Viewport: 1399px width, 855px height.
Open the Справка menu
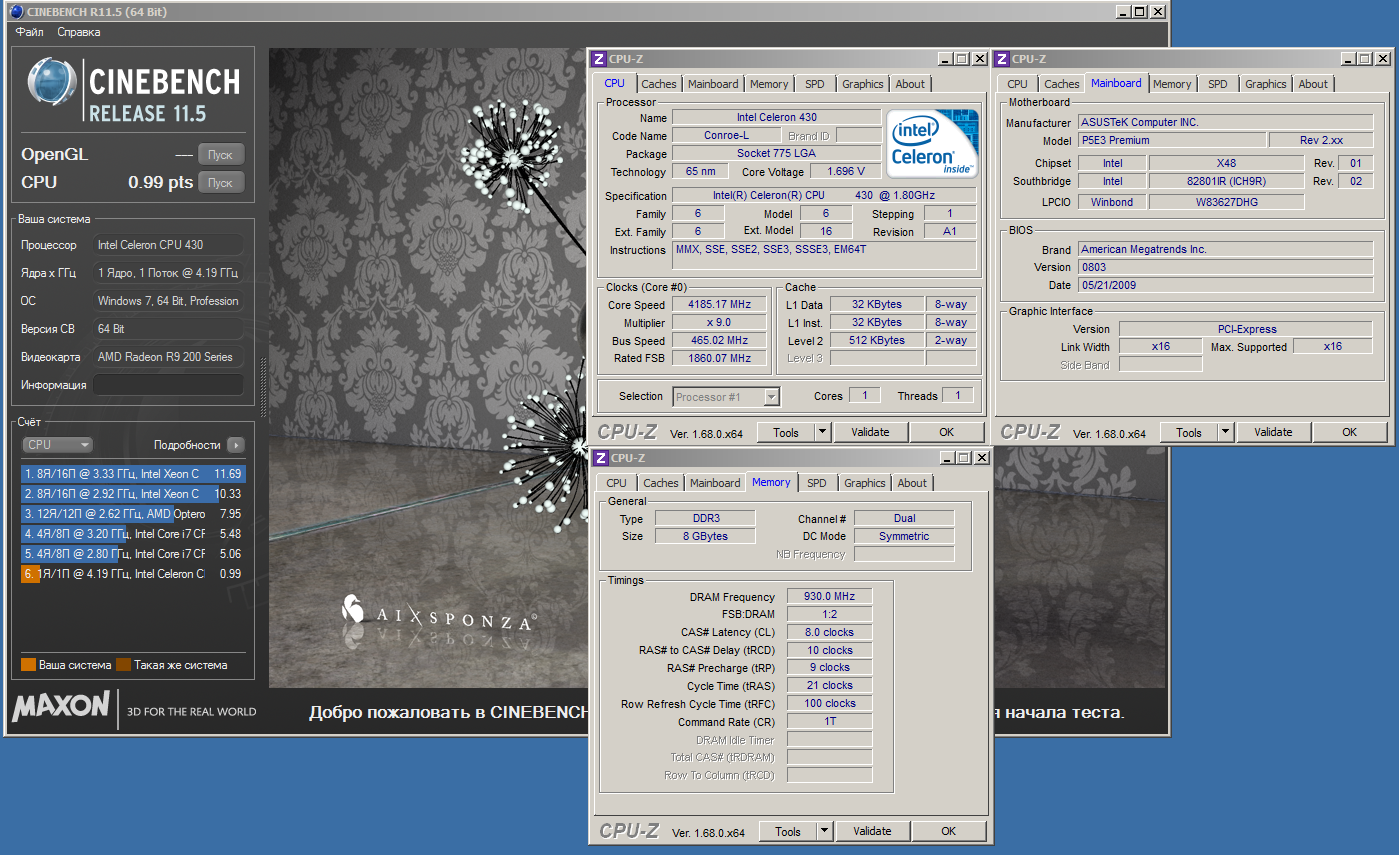tap(79, 32)
